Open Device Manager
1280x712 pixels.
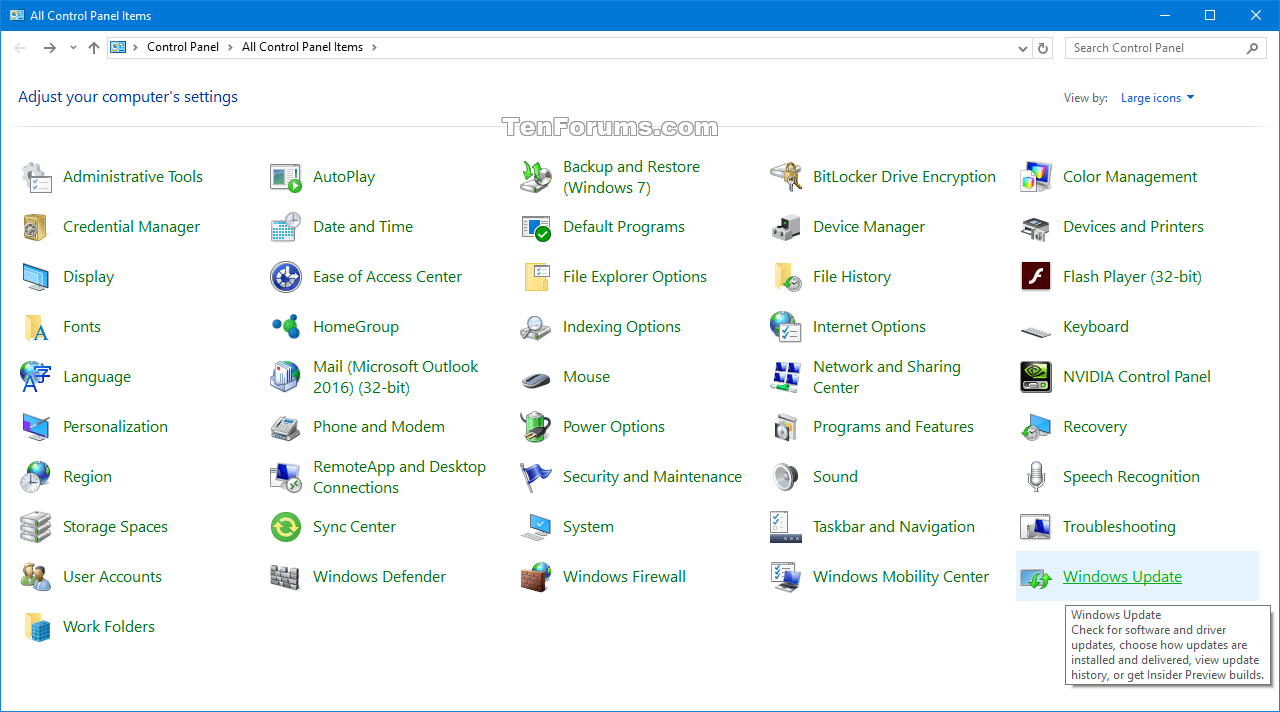click(x=868, y=226)
